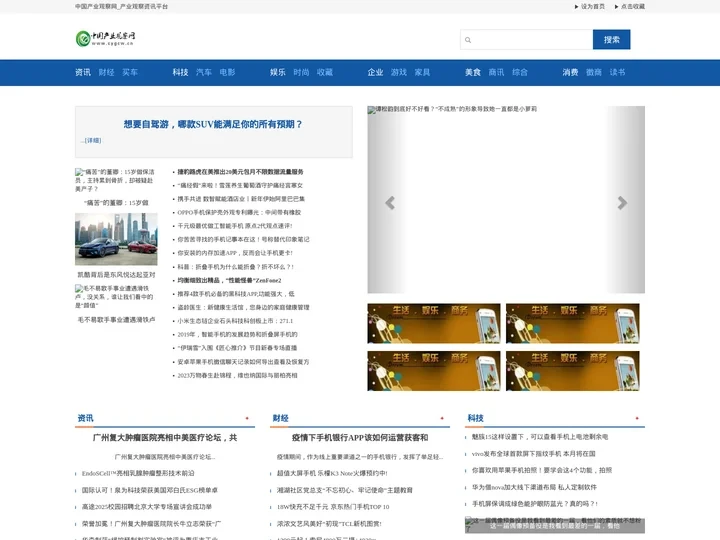Open 电影 in the navigation bar
720x540 pixels.
(227, 72)
